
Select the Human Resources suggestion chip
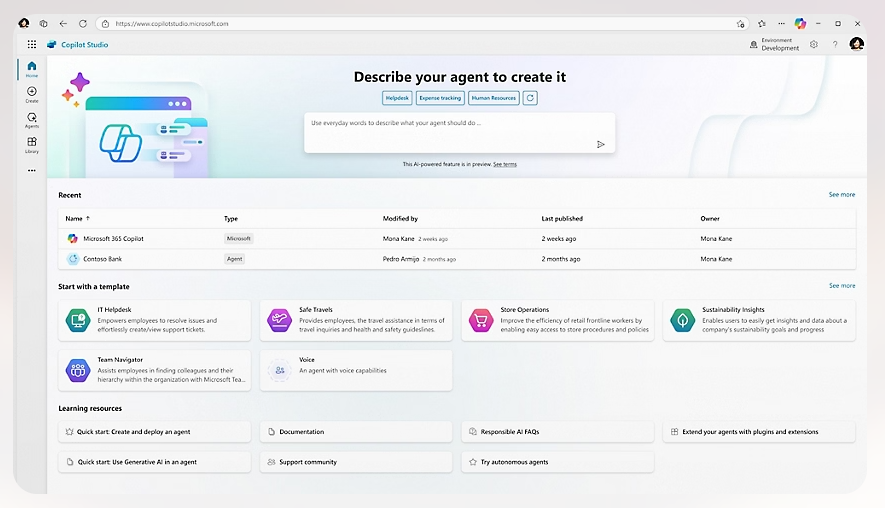(x=494, y=98)
